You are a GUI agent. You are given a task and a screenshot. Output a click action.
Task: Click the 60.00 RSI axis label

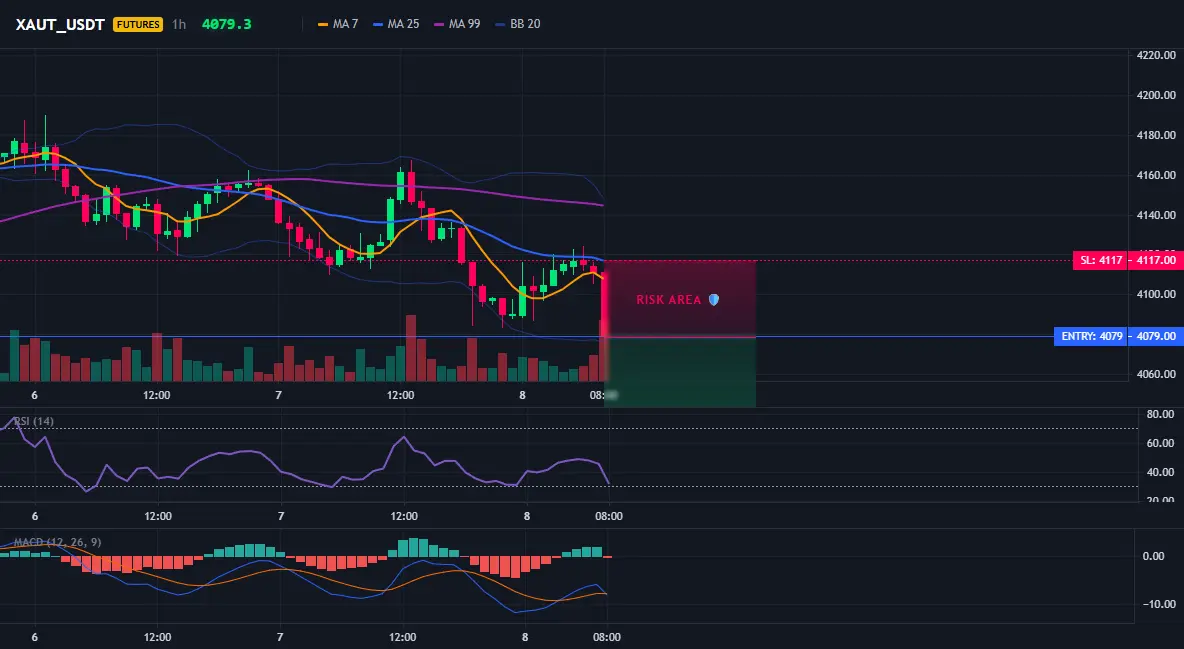(x=1161, y=443)
